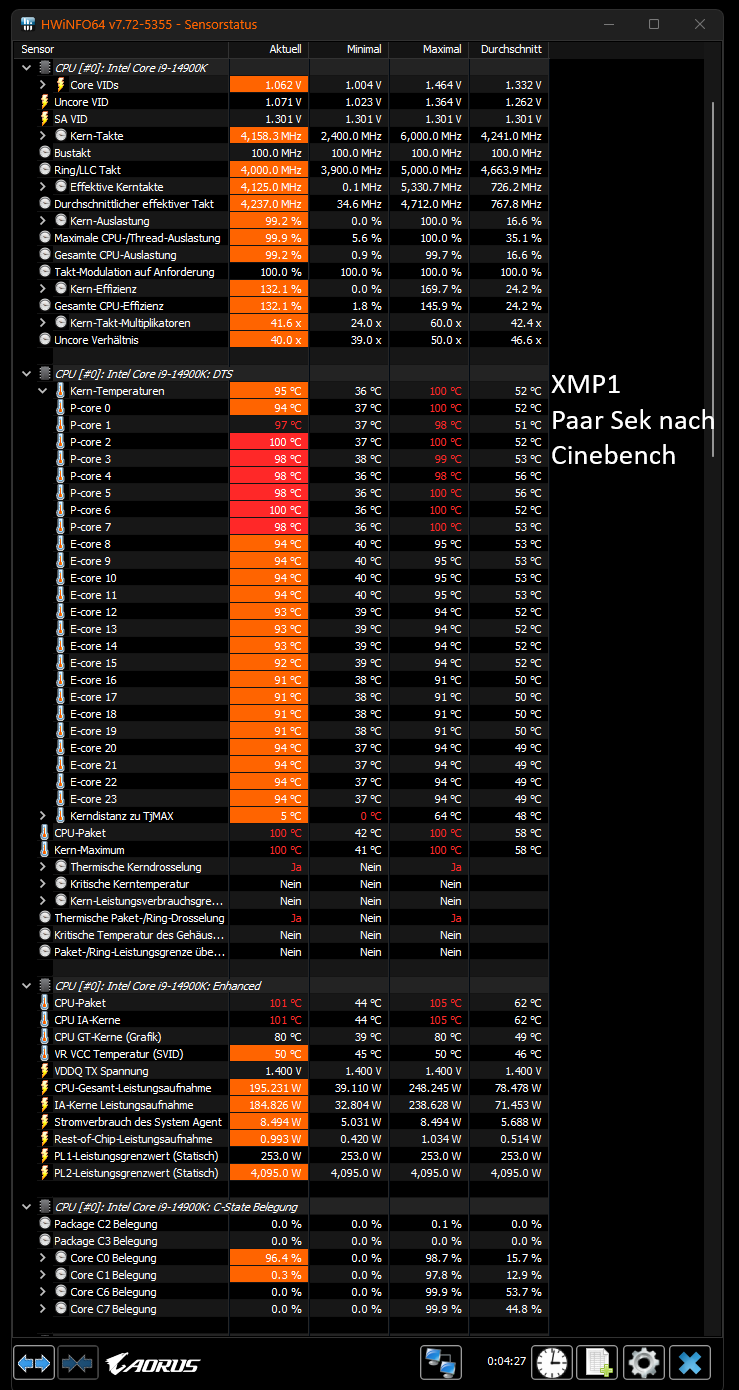
Task: Select the Stromverbrauch des System Agent row
Action: coord(283,1122)
